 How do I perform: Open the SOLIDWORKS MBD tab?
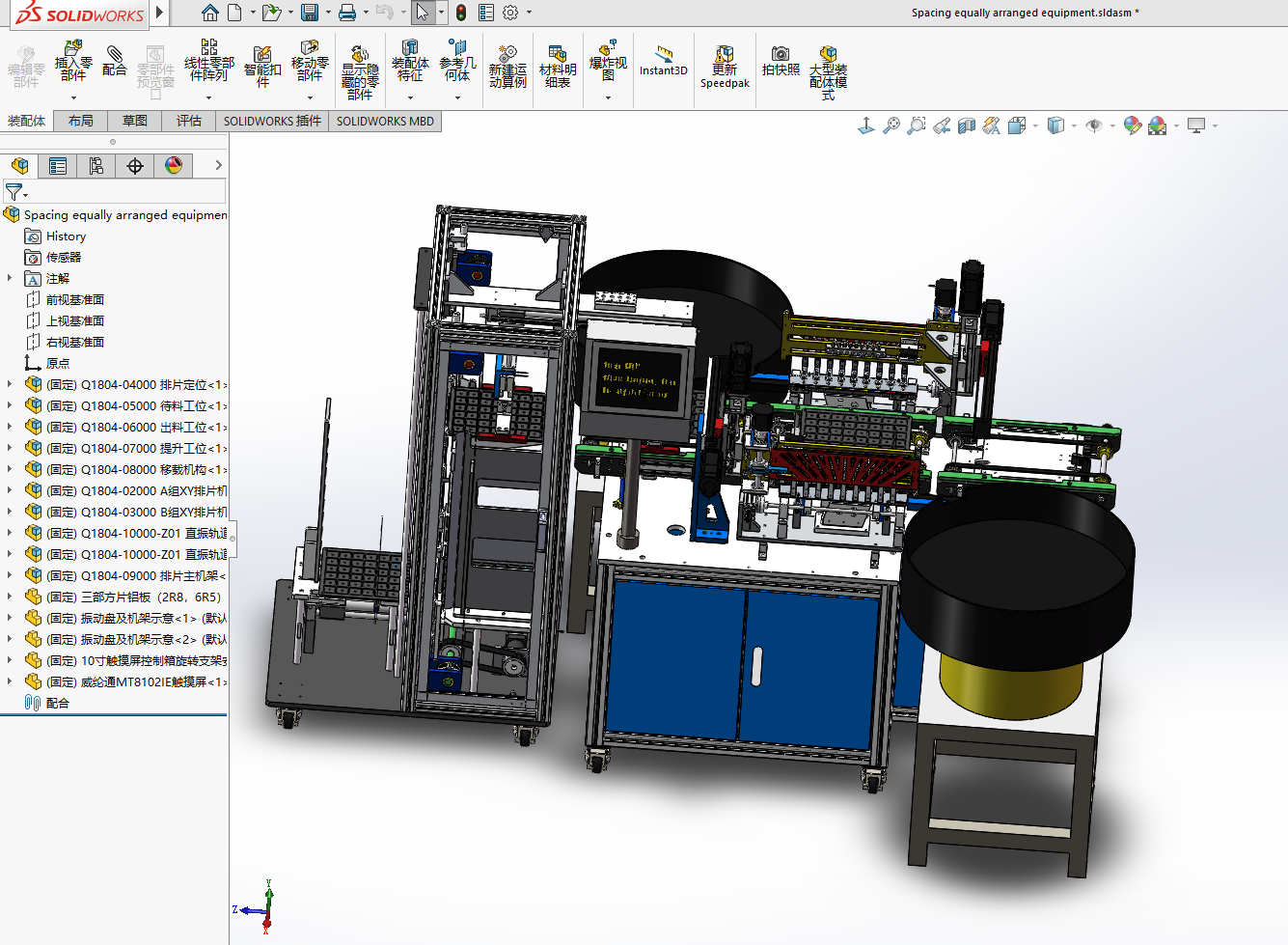pos(385,121)
